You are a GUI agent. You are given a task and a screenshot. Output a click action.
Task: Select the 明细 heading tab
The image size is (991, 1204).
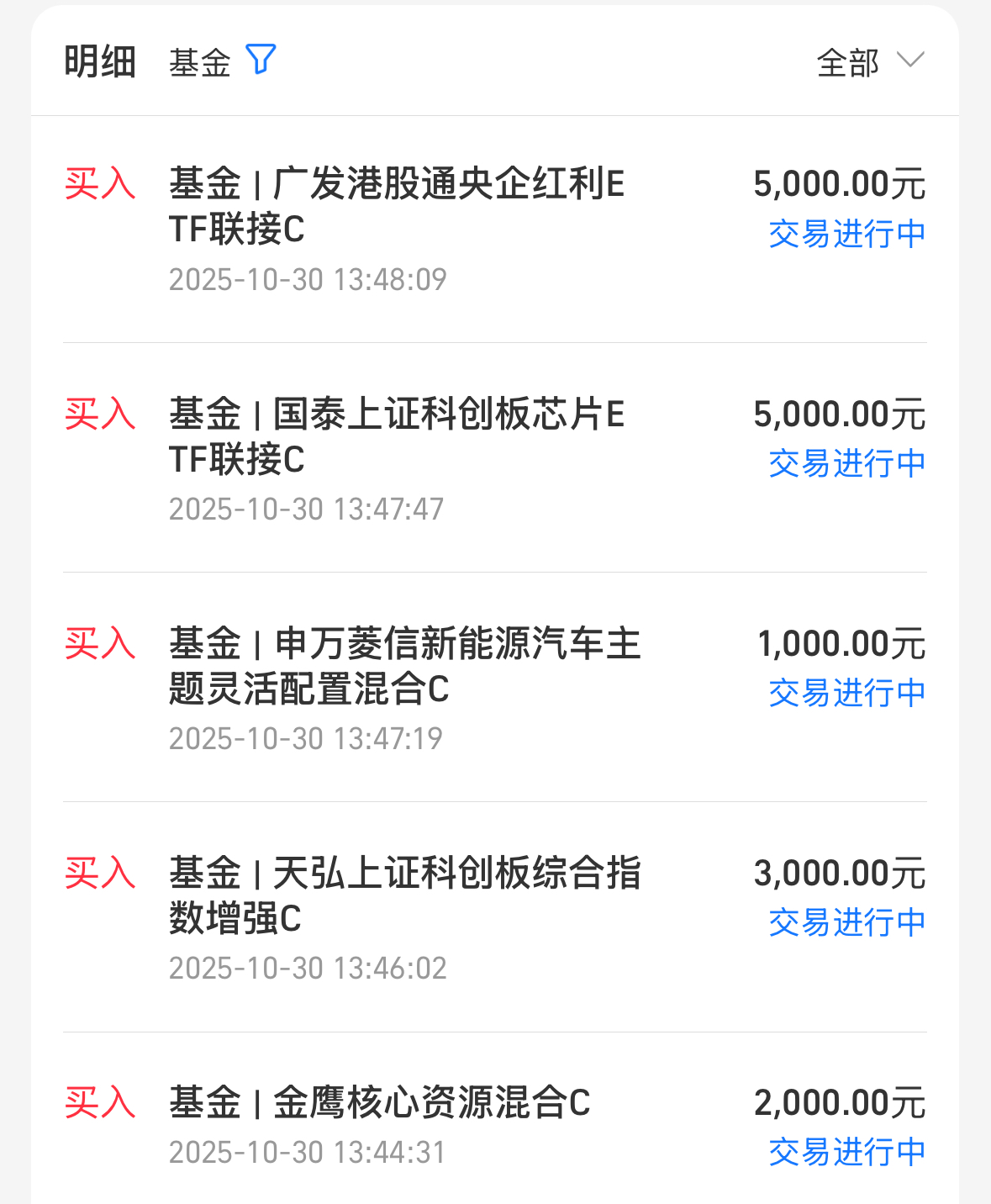[100, 62]
